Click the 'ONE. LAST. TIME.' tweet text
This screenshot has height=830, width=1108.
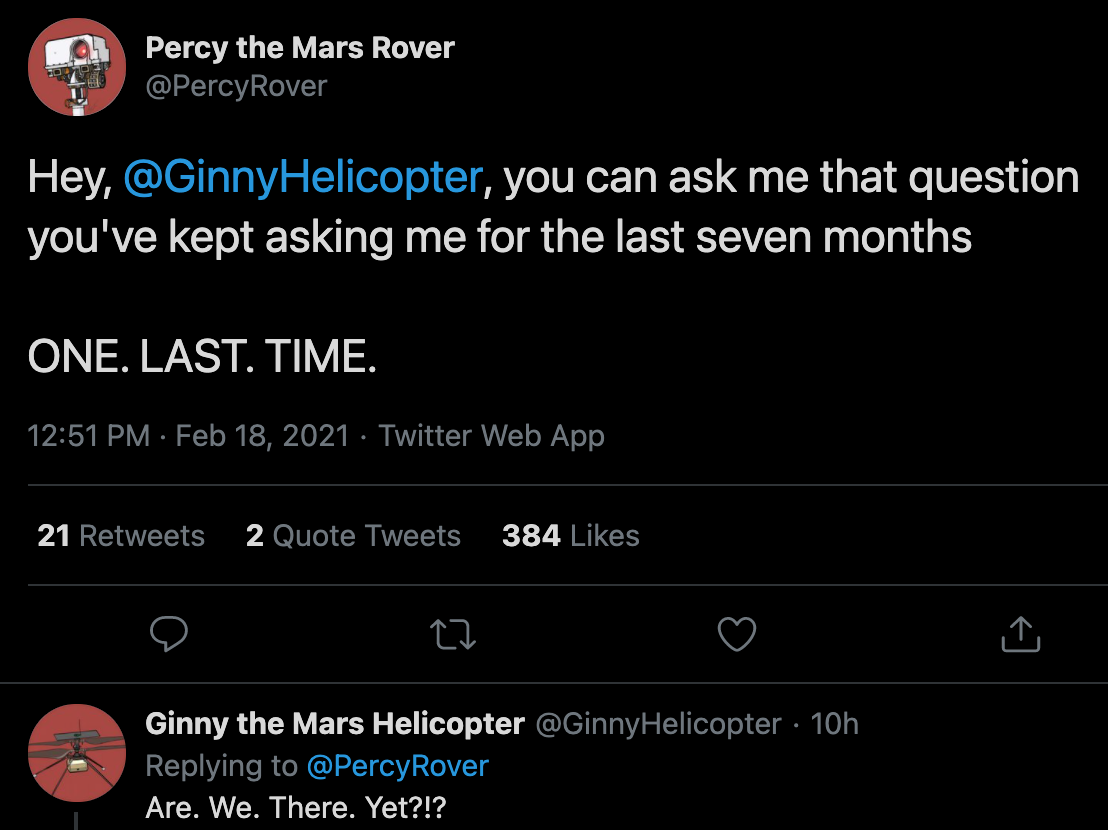point(202,357)
